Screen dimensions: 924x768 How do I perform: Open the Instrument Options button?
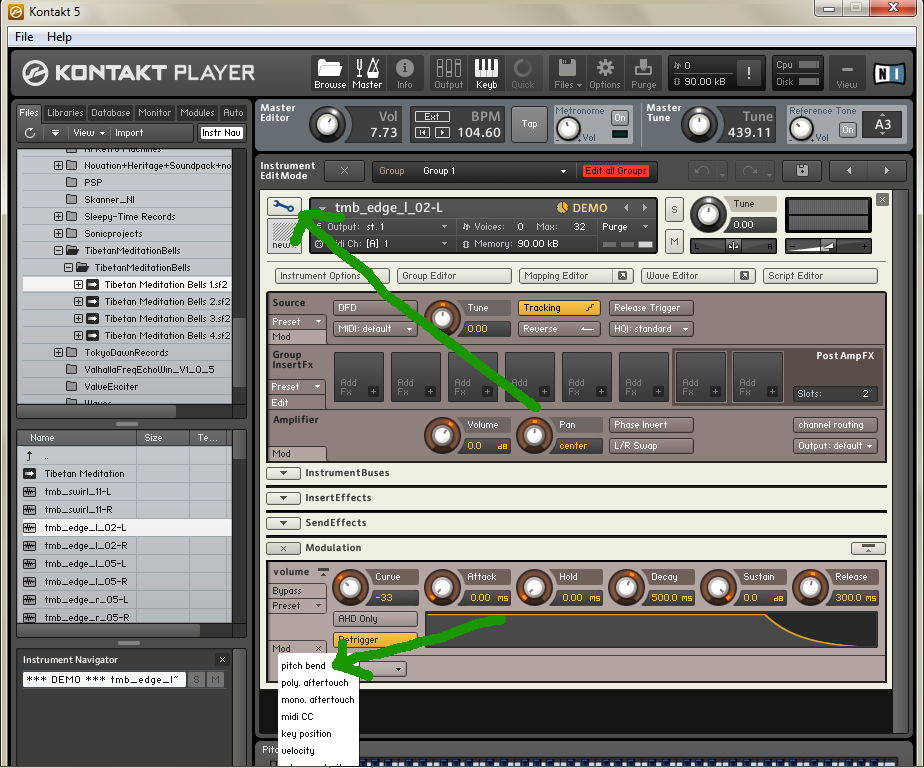pyautogui.click(x=332, y=275)
